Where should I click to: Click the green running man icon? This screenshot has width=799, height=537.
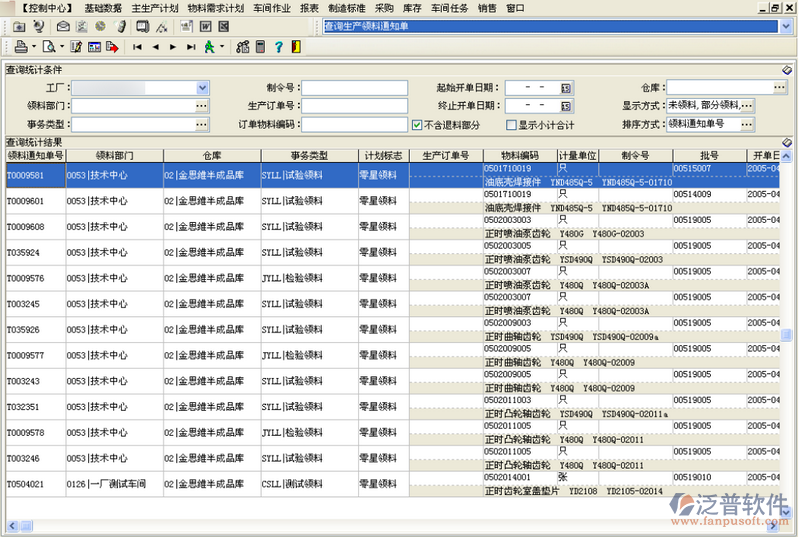[209, 47]
